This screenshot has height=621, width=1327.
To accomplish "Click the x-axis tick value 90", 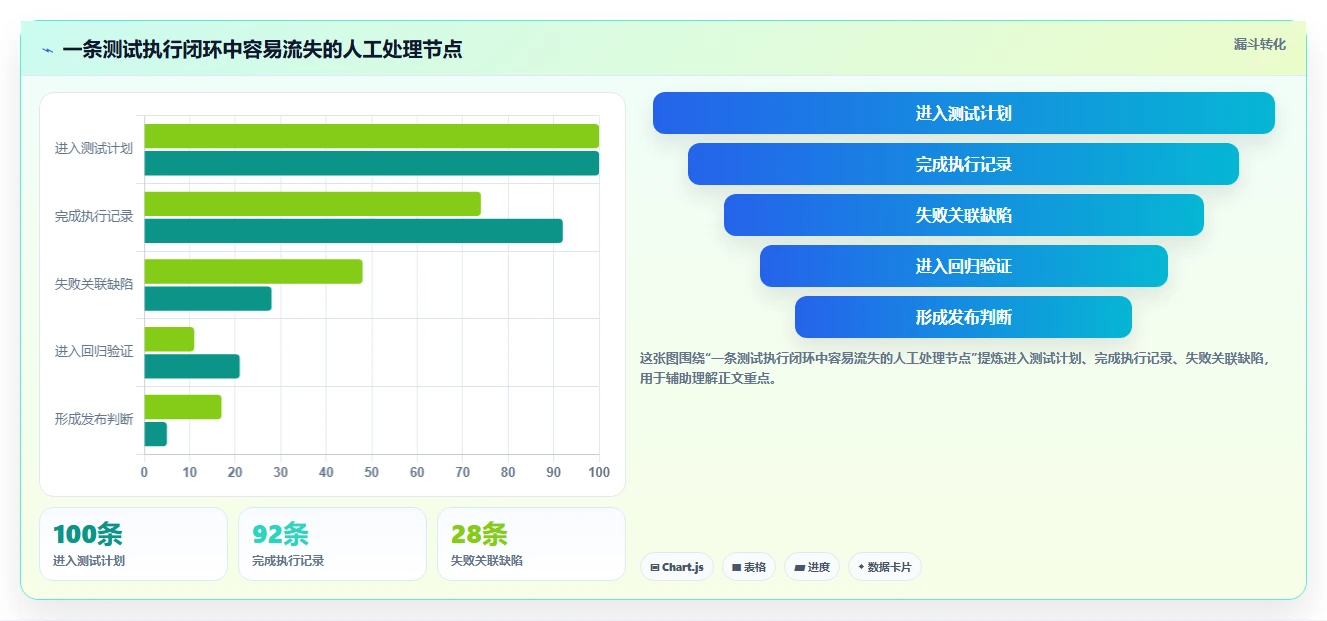I will pos(554,473).
